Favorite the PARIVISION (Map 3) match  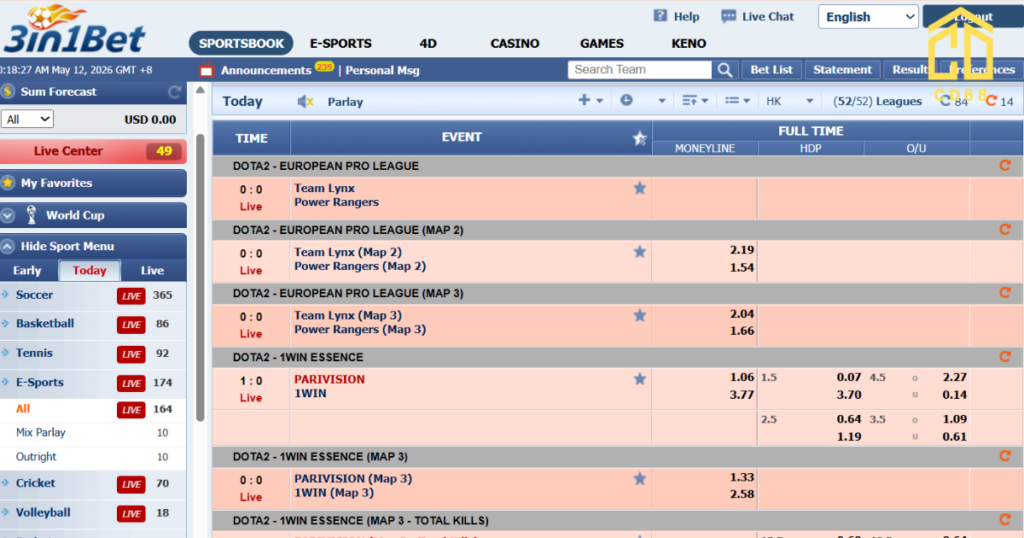point(639,479)
